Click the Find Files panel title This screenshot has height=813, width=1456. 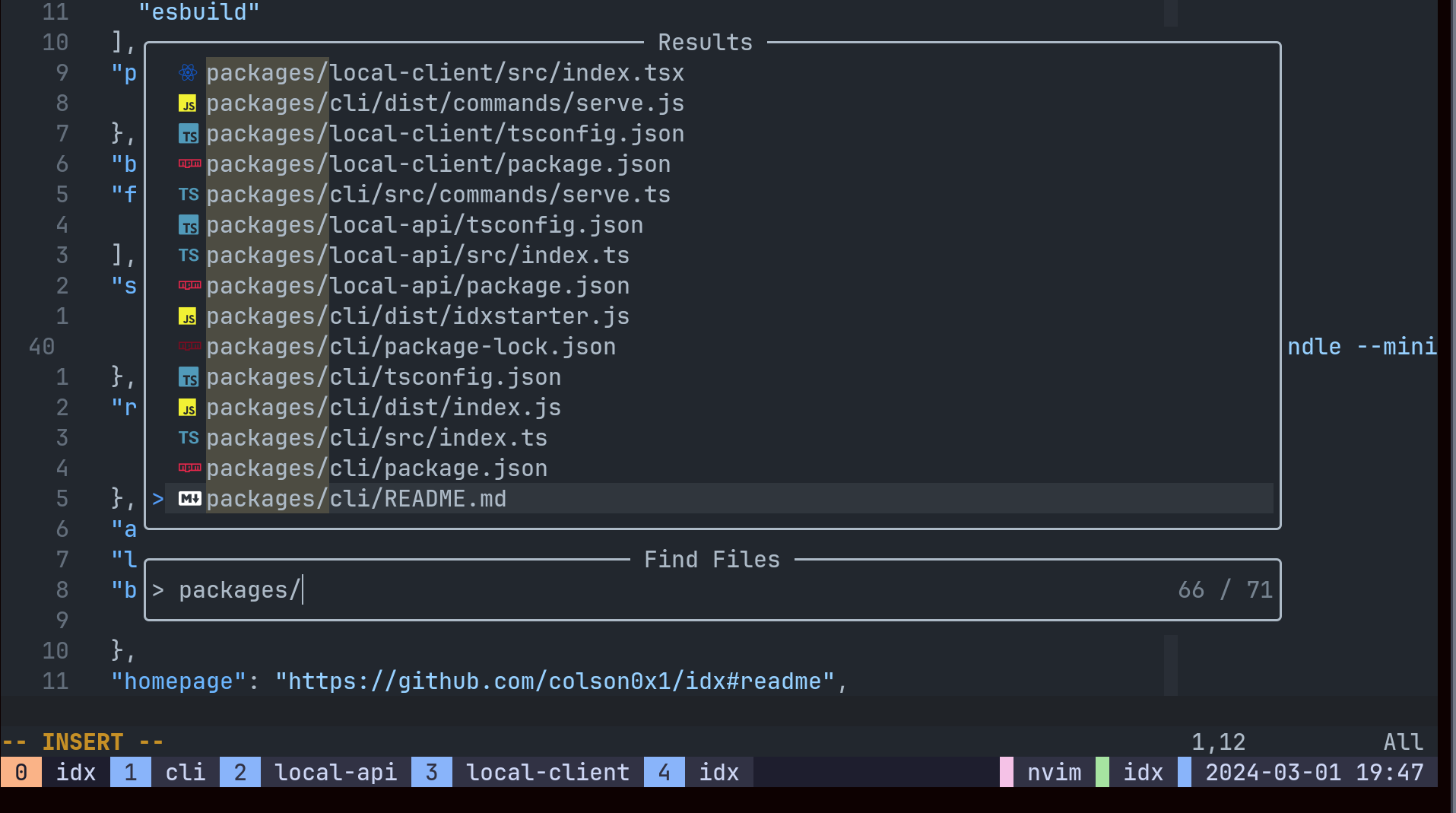pyautogui.click(x=712, y=560)
